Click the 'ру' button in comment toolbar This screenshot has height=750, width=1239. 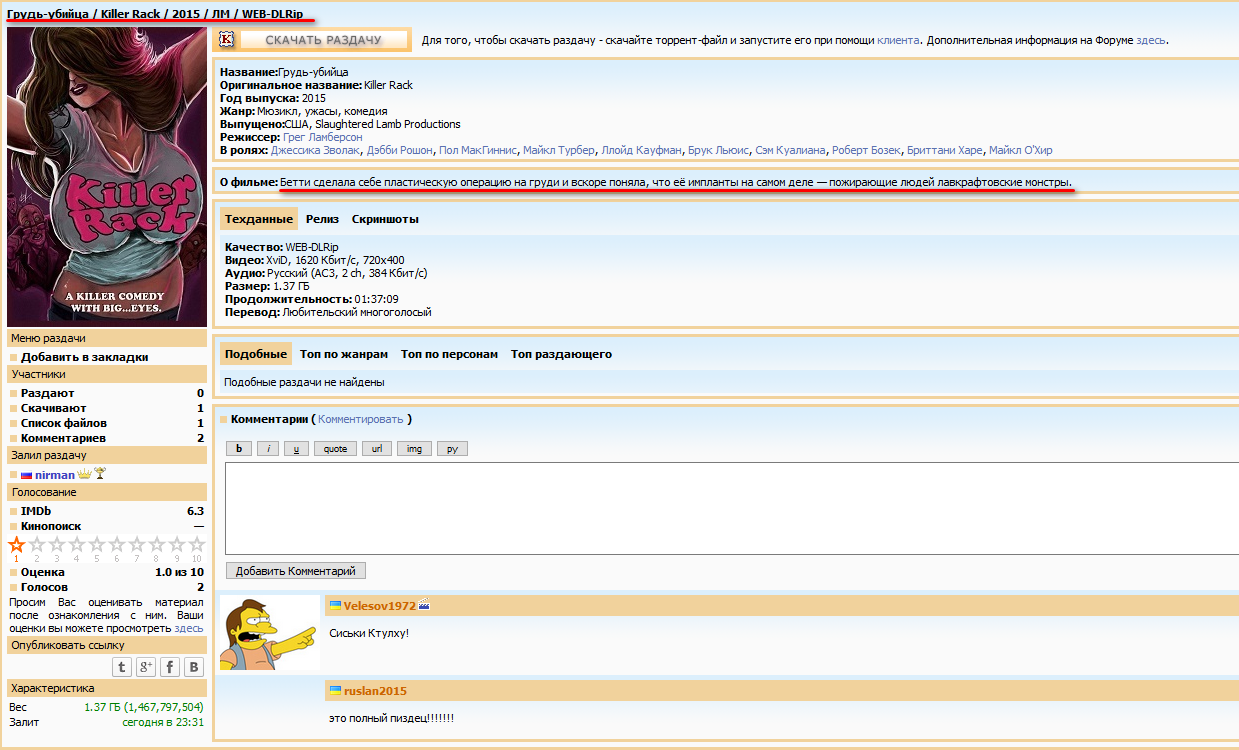(x=452, y=449)
